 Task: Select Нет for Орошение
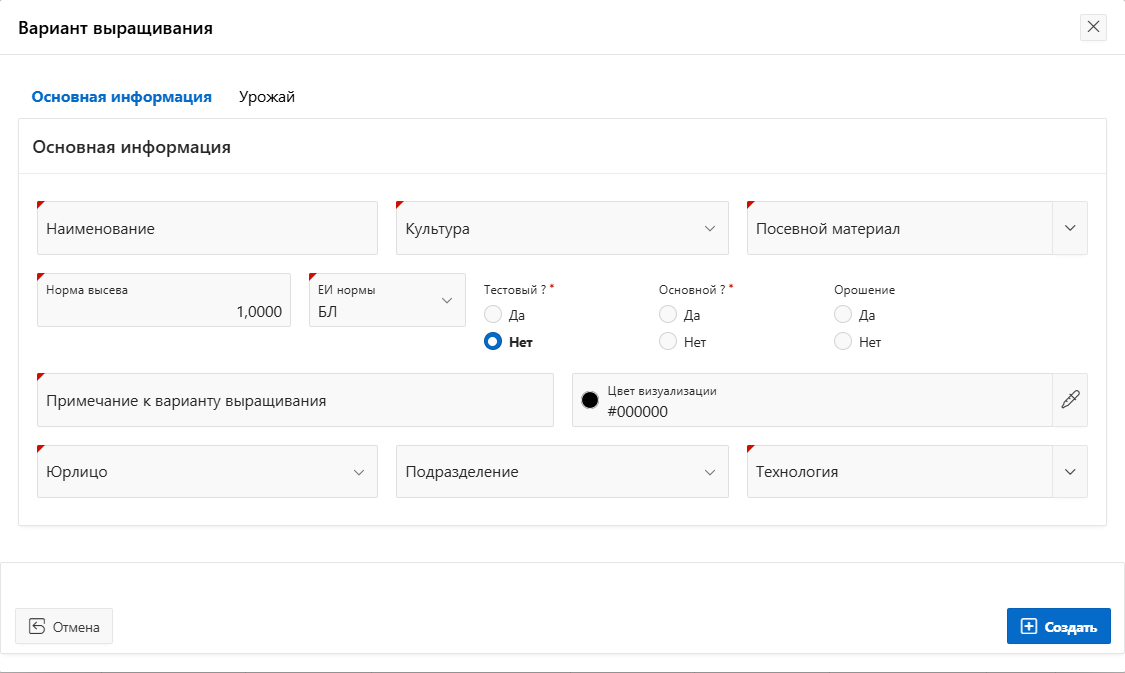click(843, 341)
